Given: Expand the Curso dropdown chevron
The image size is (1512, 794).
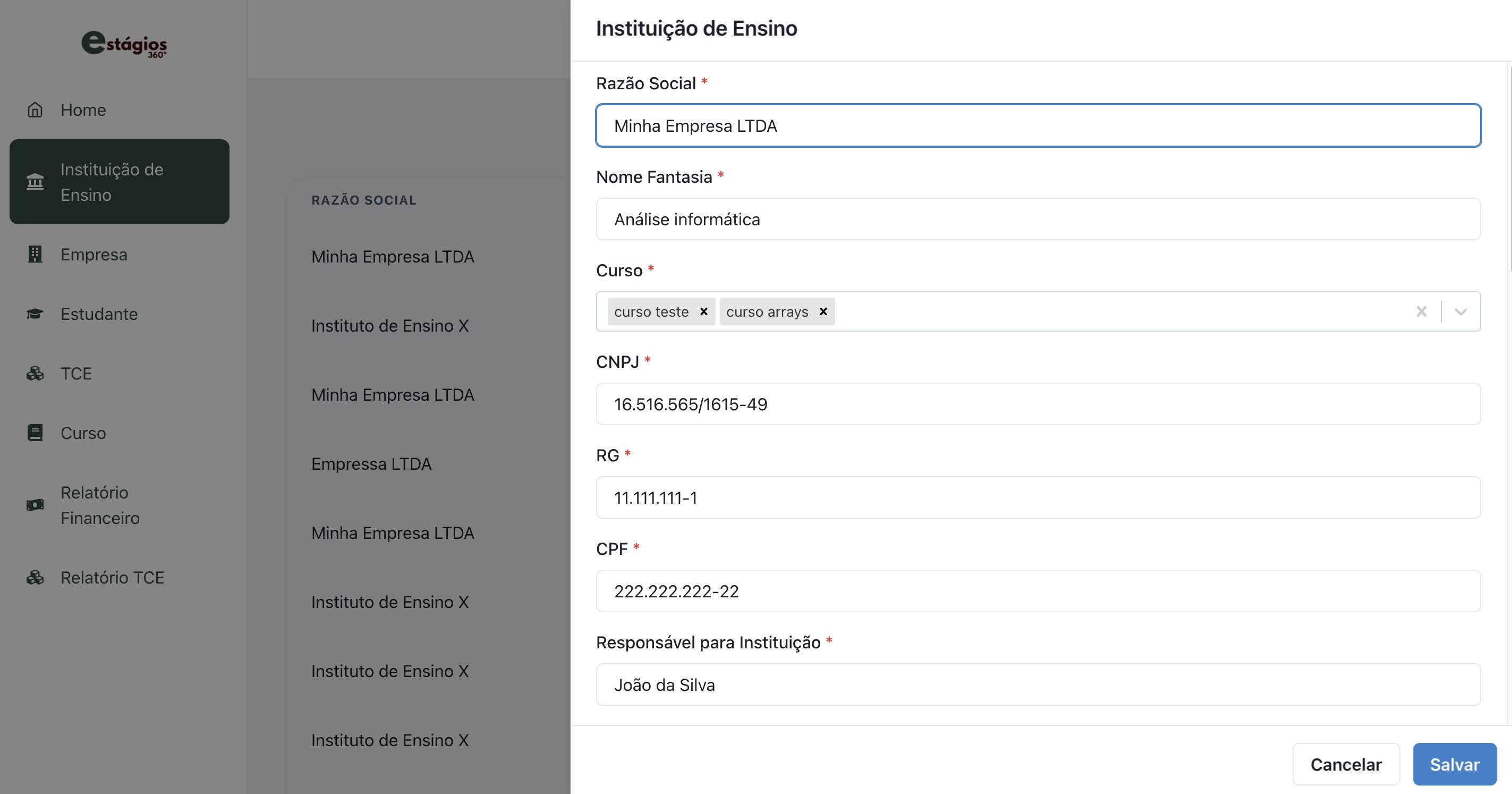Looking at the screenshot, I should click(1461, 311).
